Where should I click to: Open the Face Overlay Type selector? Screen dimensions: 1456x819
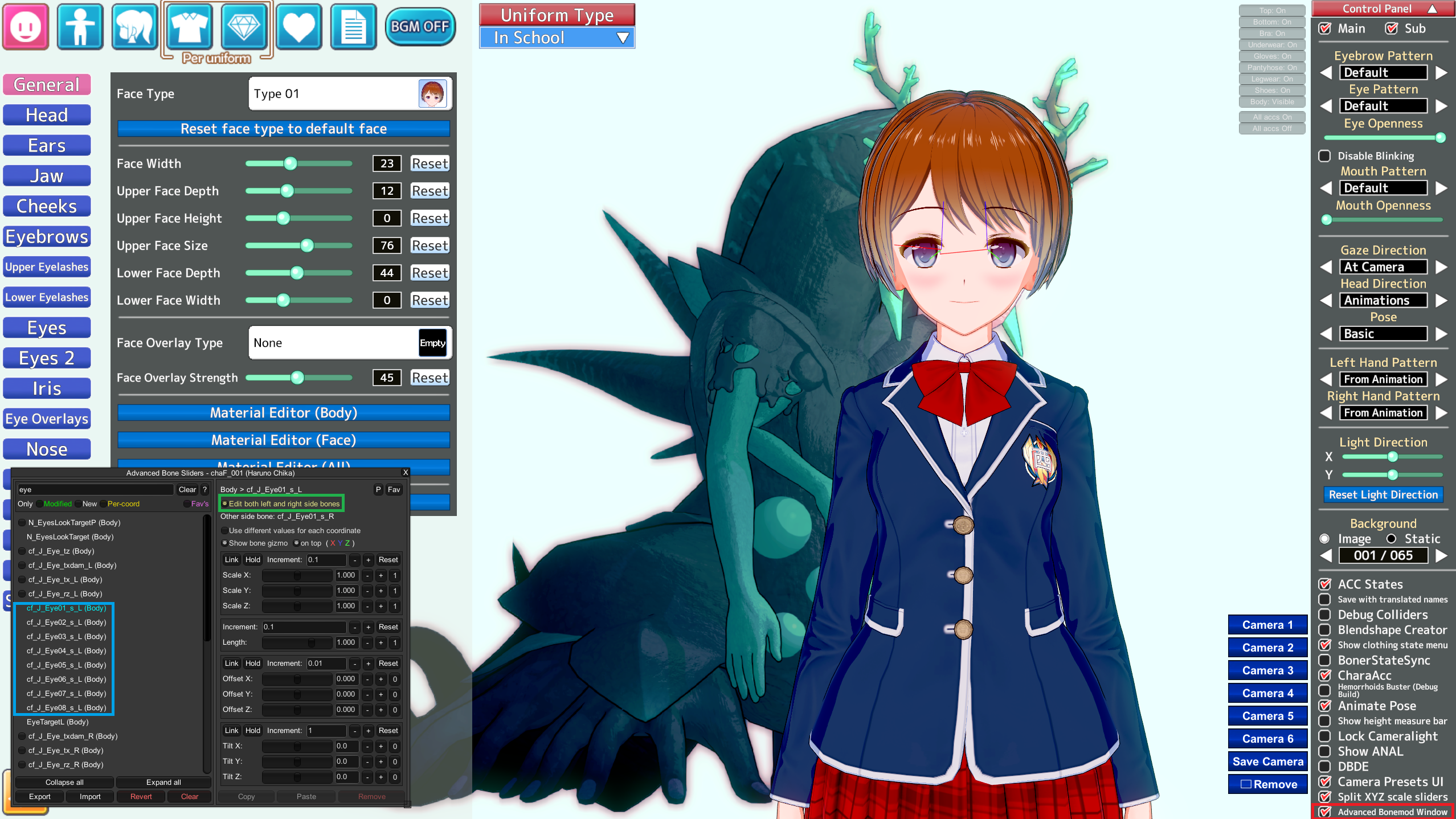(350, 342)
